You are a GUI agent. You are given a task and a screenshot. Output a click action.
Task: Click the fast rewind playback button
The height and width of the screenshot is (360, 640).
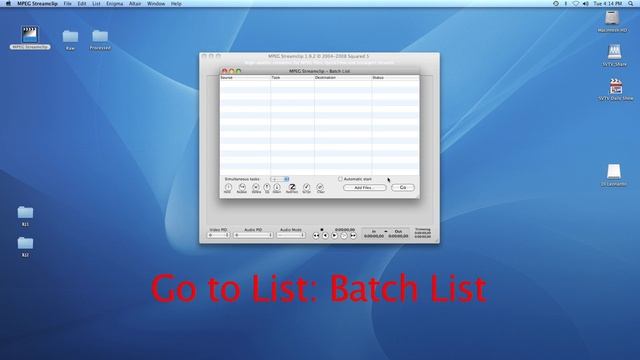[316, 236]
